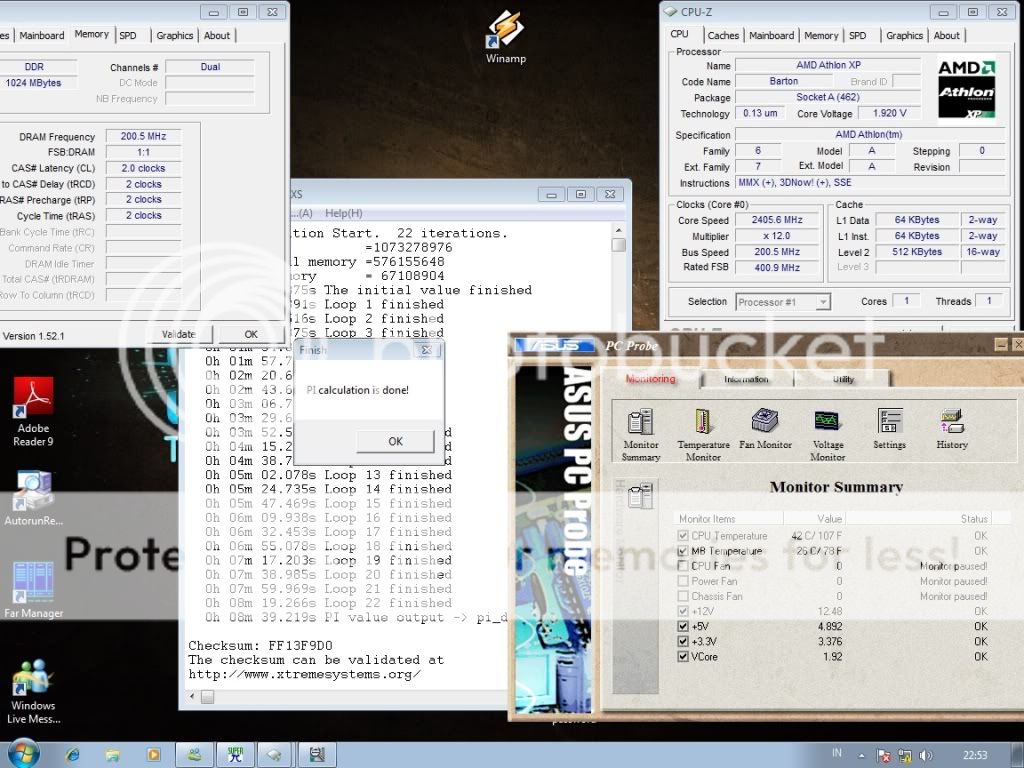Open the Settings icon in PC Probe
Viewport: 1024px width, 768px height.
(889, 428)
